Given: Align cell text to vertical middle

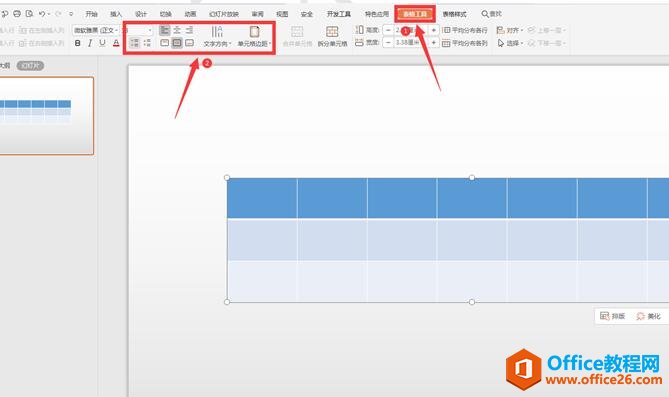Looking at the screenshot, I should tap(177, 43).
